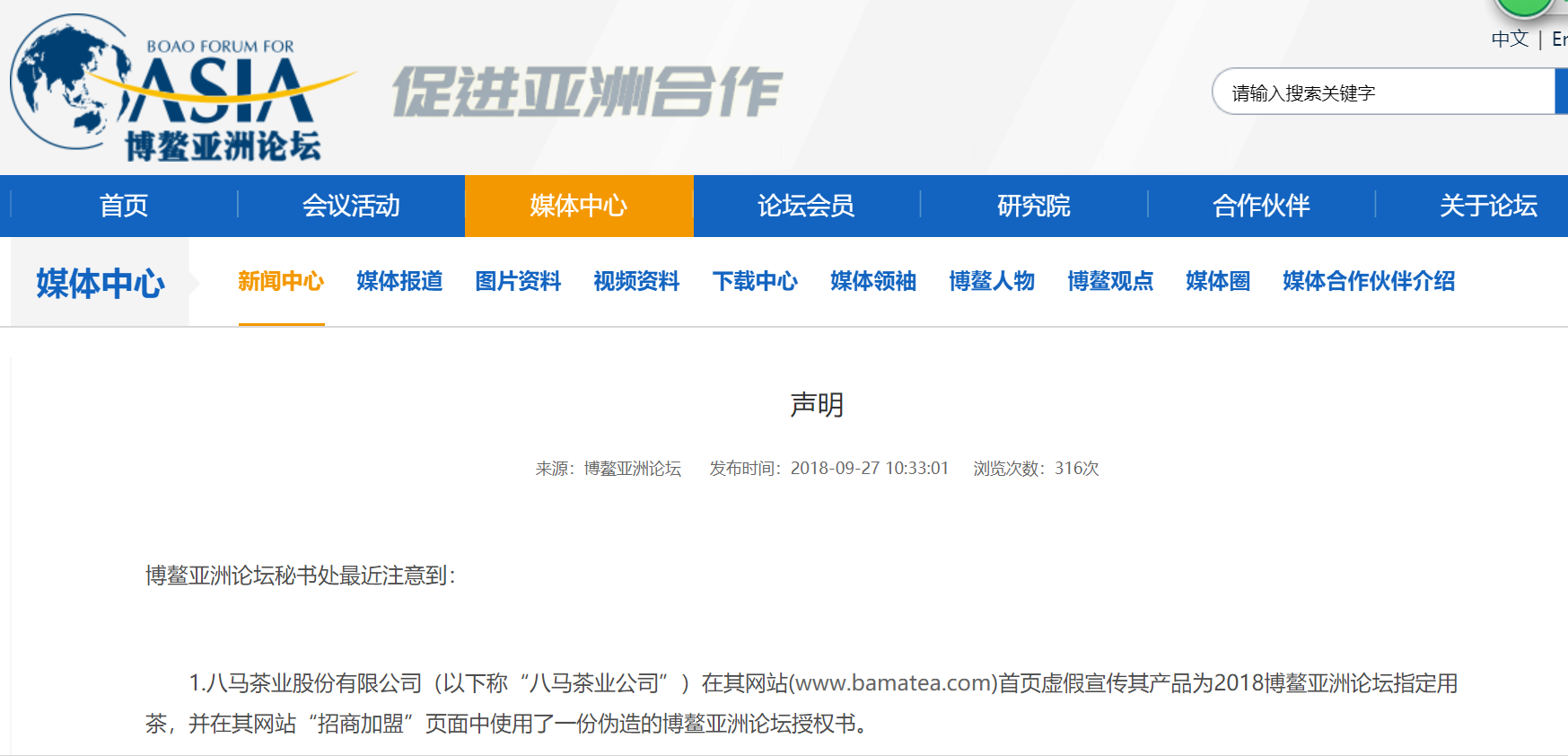This screenshot has height=756, width=1568.
Task: Open the 图片资料 sub-tab
Action: pos(518,281)
